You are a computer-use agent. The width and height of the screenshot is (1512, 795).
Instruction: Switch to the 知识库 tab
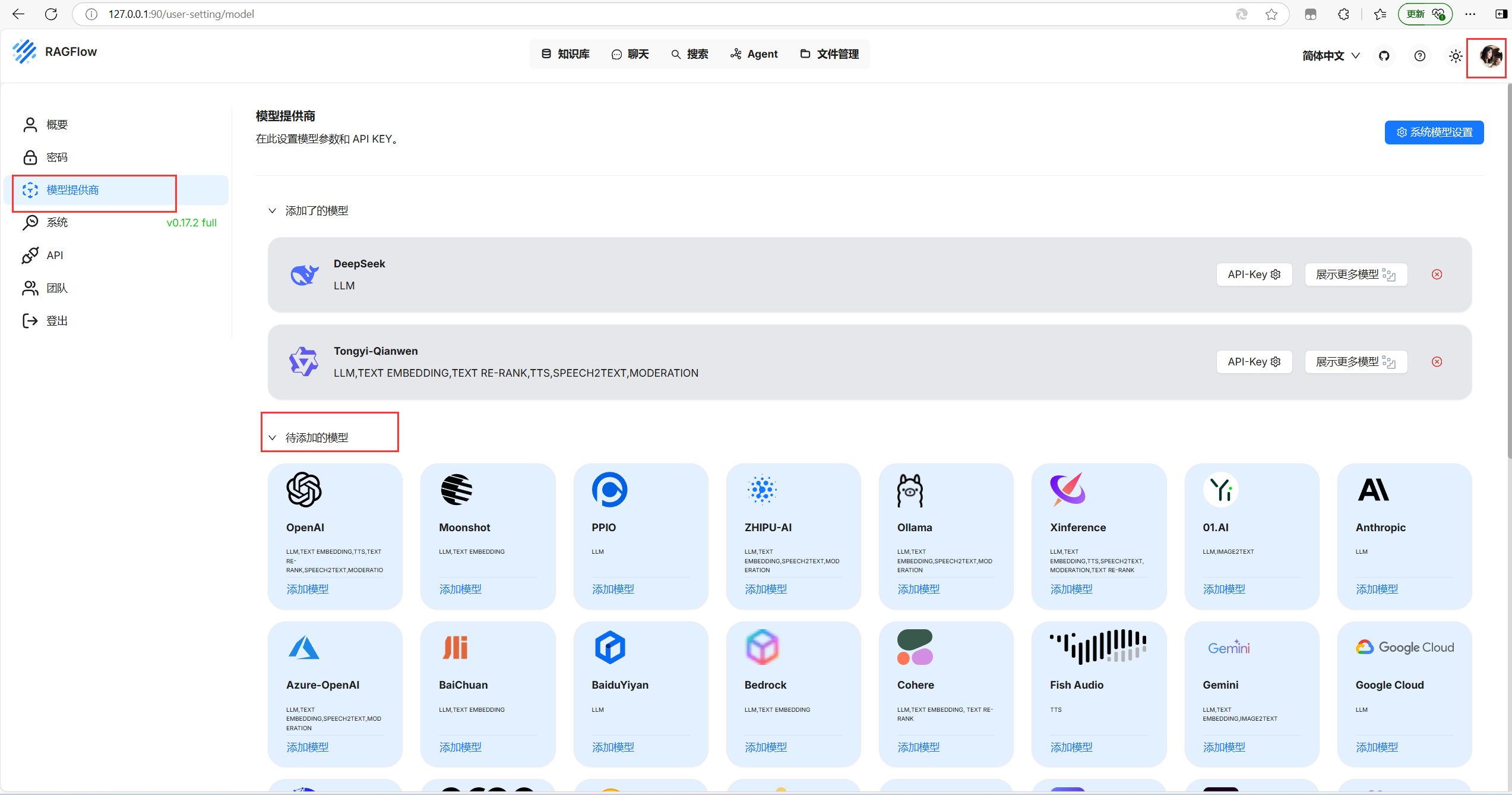click(565, 54)
